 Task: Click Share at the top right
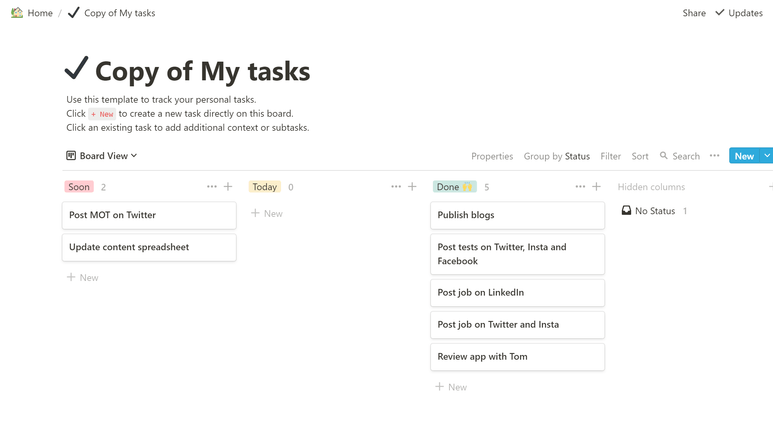click(694, 13)
